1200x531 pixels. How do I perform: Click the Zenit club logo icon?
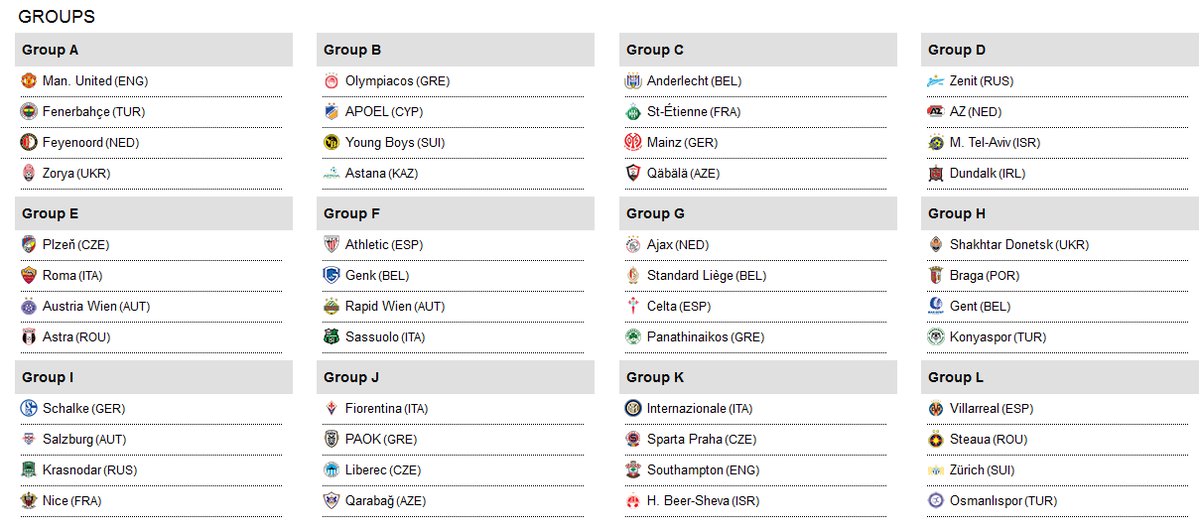935,81
